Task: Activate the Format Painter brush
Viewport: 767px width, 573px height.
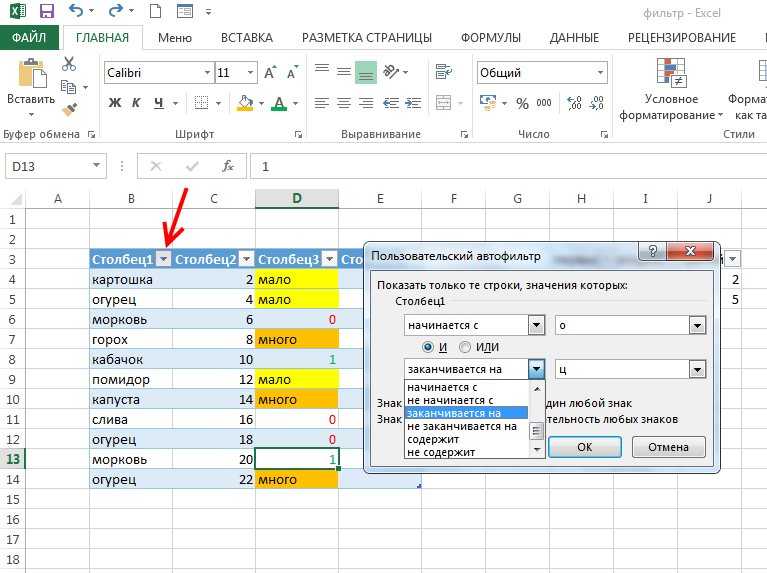Action: 70,109
